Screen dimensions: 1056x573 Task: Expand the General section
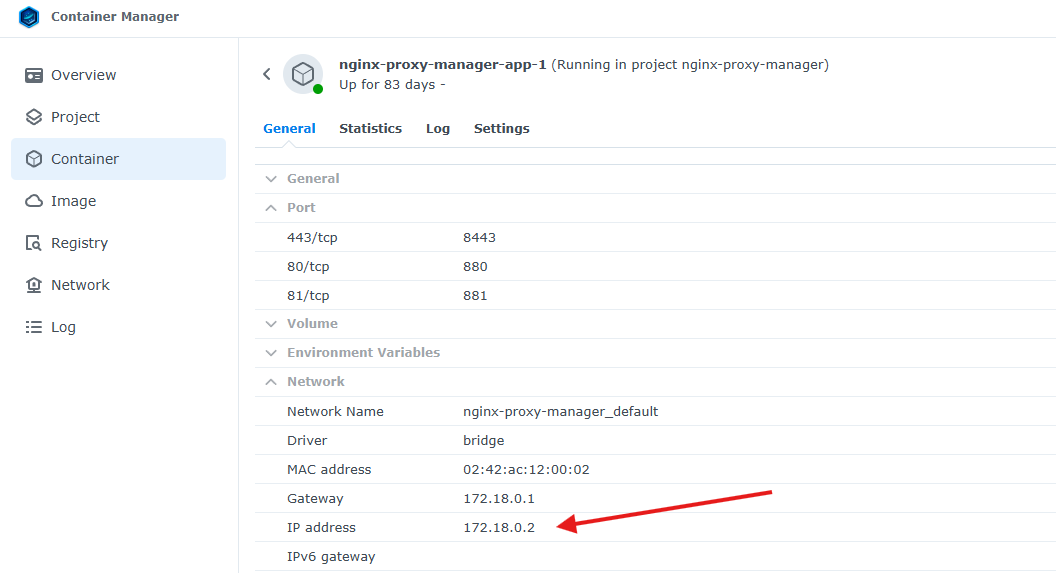[270, 178]
